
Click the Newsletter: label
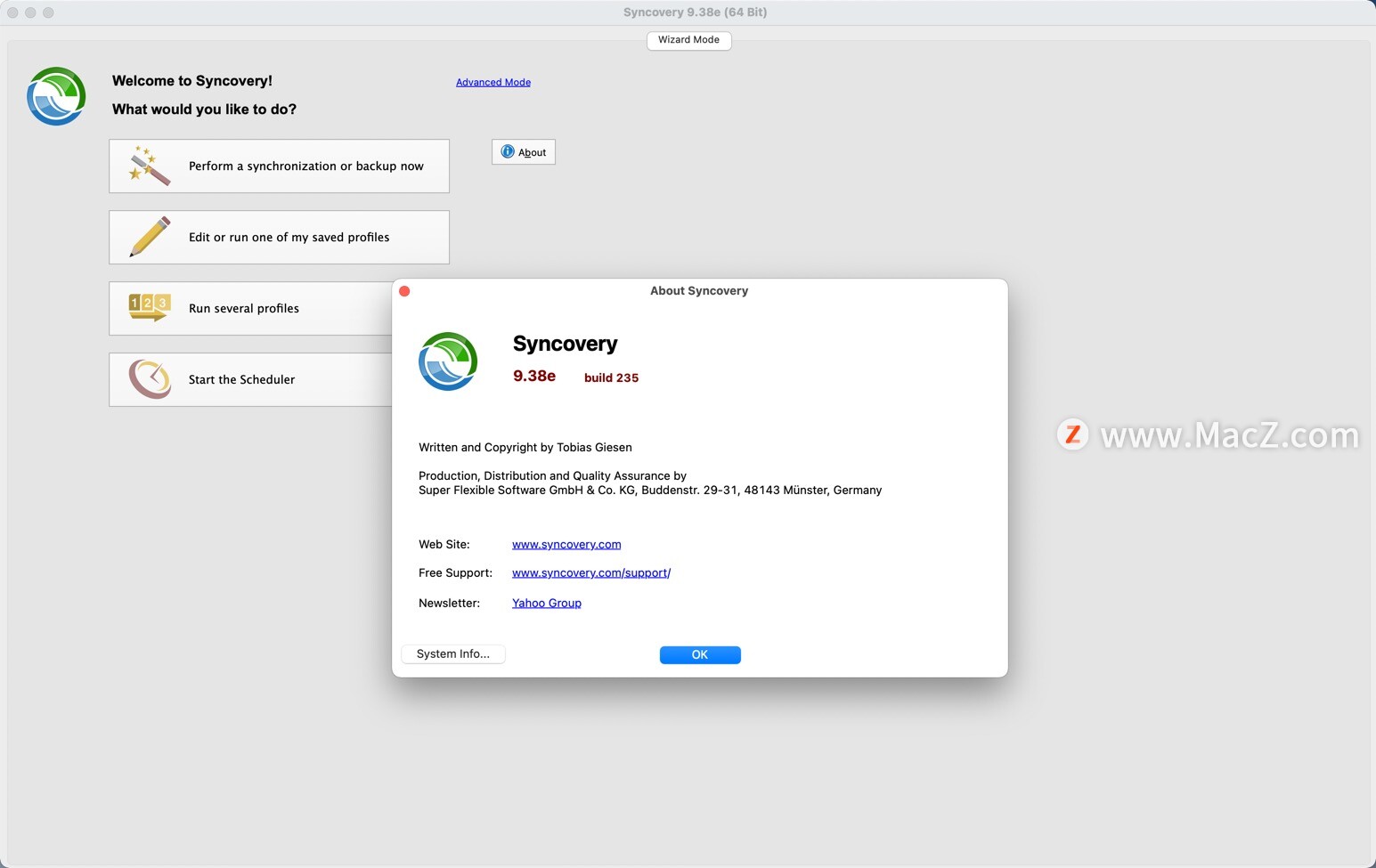(x=449, y=603)
